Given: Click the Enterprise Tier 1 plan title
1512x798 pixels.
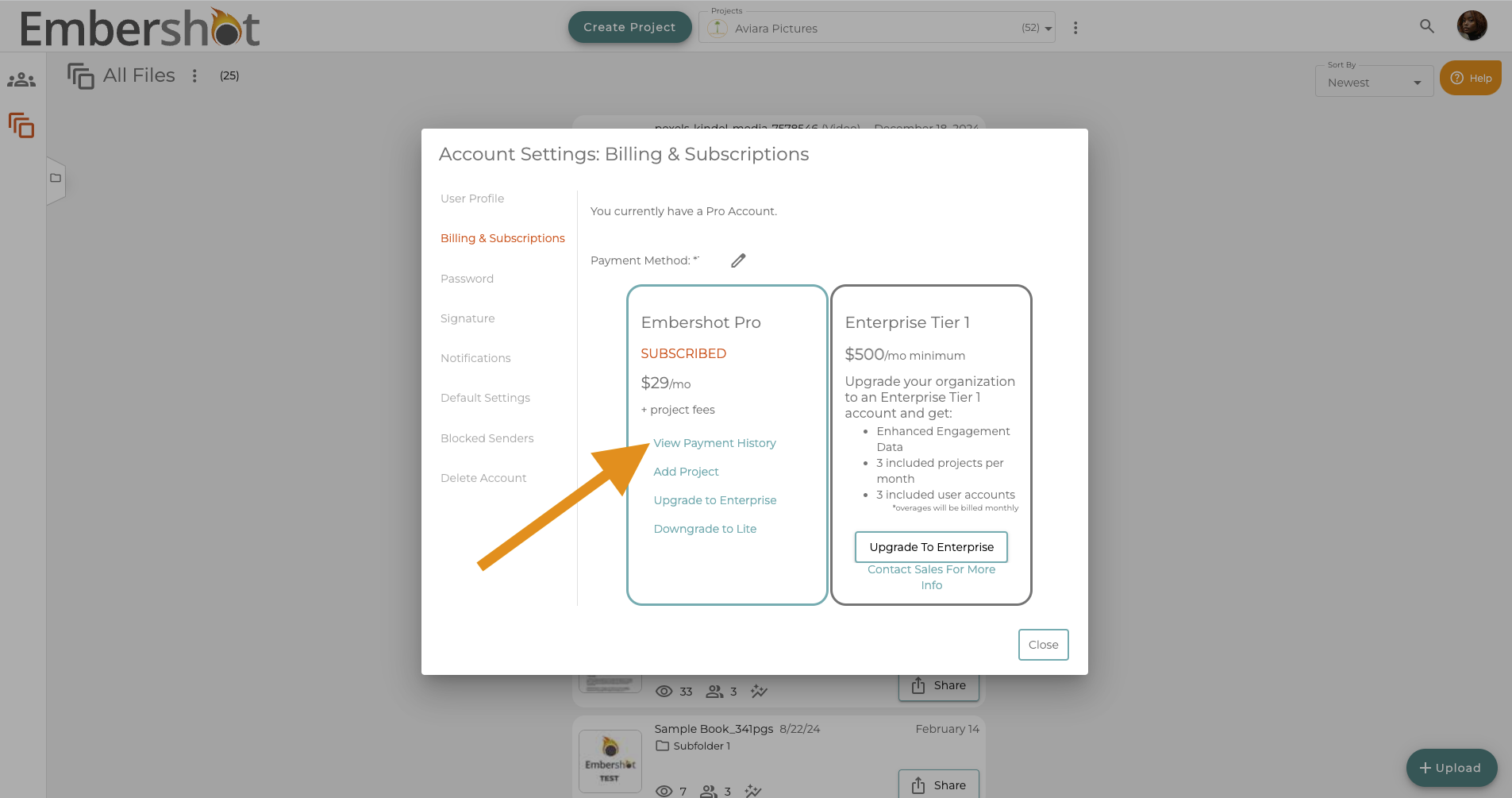Looking at the screenshot, I should 907,322.
